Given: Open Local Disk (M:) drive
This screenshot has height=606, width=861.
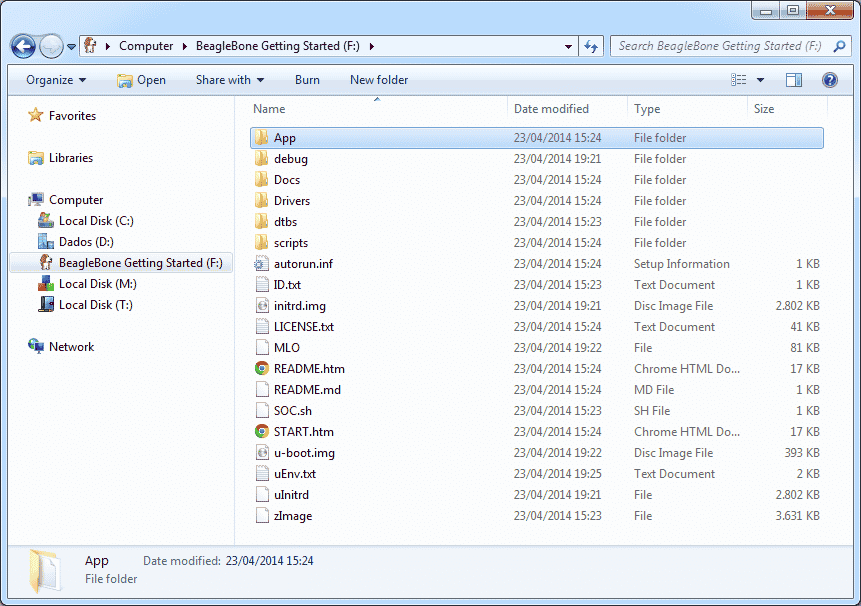Looking at the screenshot, I should [x=98, y=284].
